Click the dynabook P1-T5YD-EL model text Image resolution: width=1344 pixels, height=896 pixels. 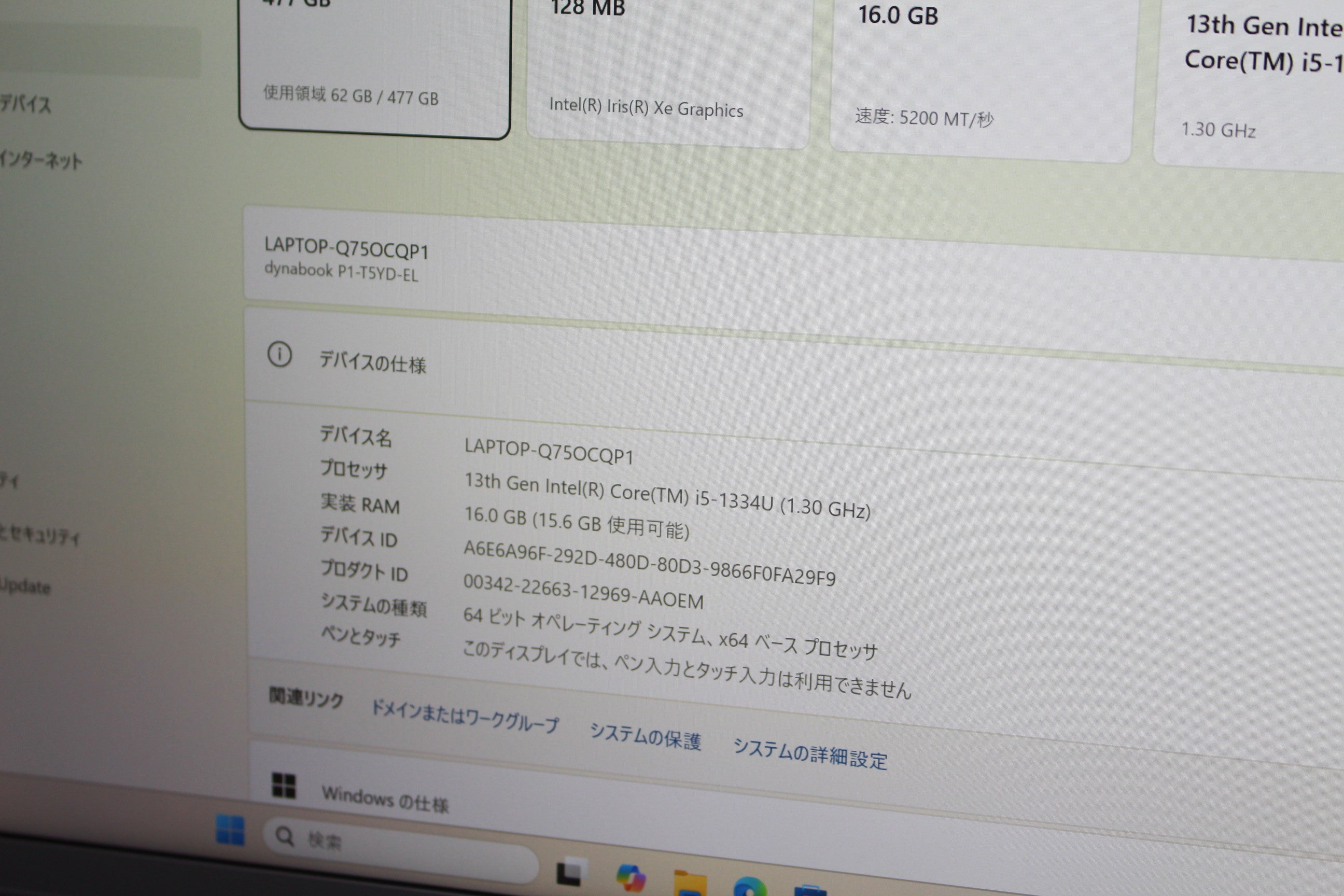pos(341,271)
